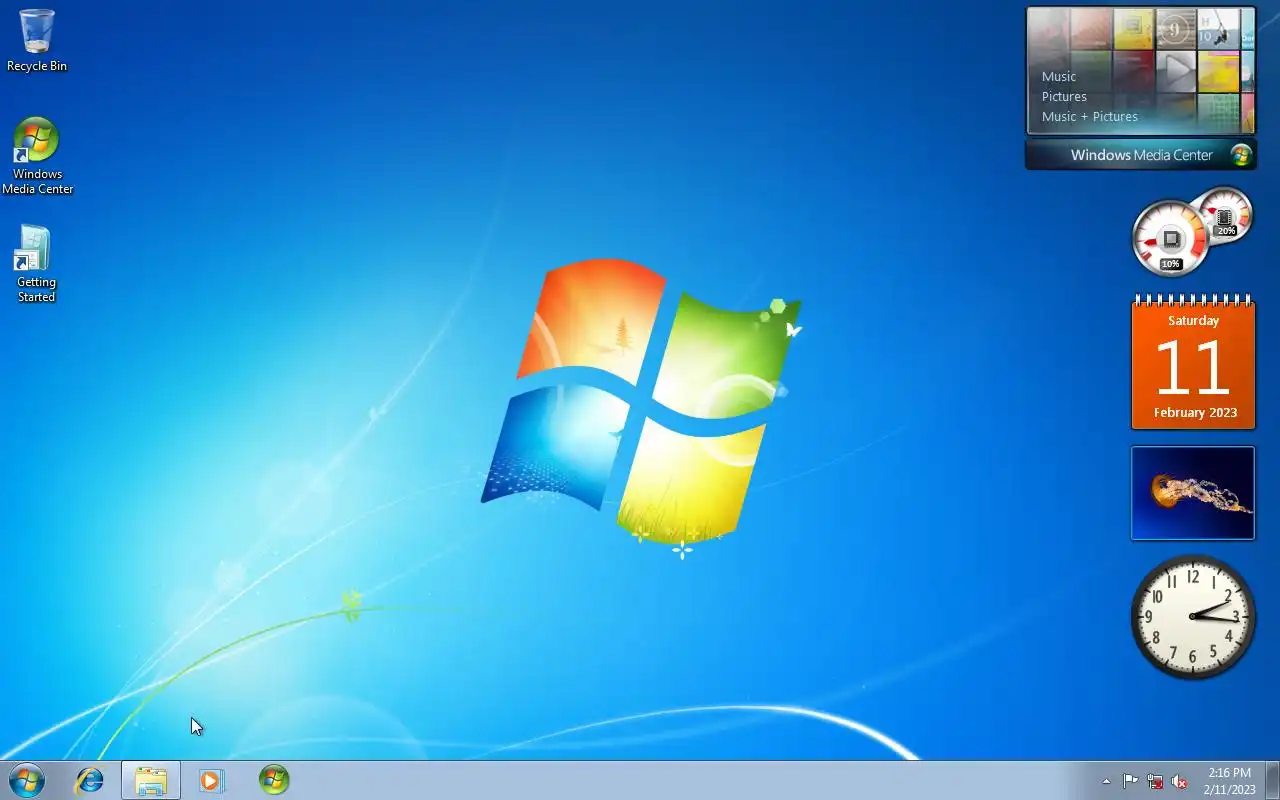
Task: Show hidden tray icons arrow
Action: tap(1106, 781)
